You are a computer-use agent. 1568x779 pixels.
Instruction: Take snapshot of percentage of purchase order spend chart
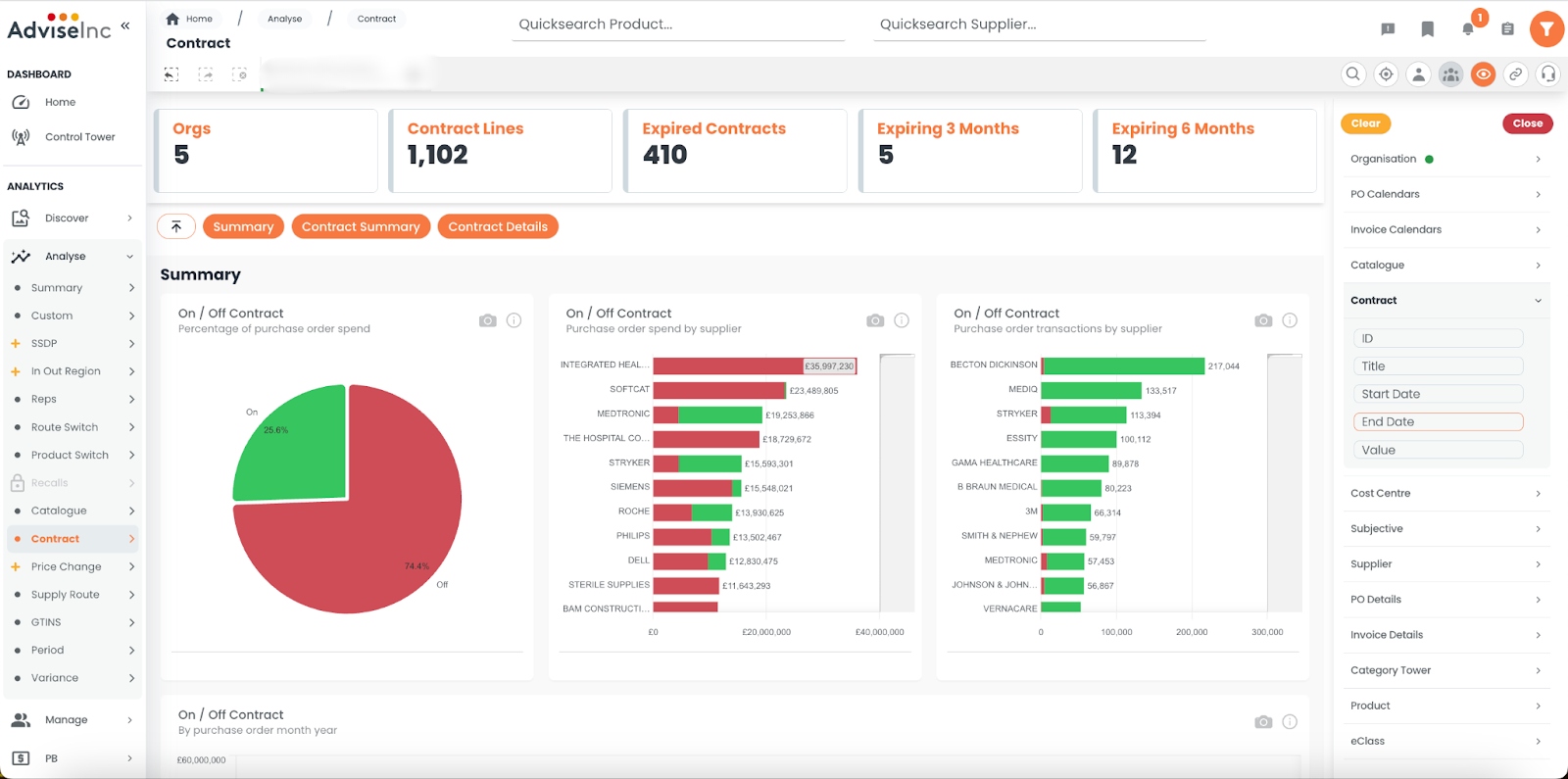click(487, 320)
